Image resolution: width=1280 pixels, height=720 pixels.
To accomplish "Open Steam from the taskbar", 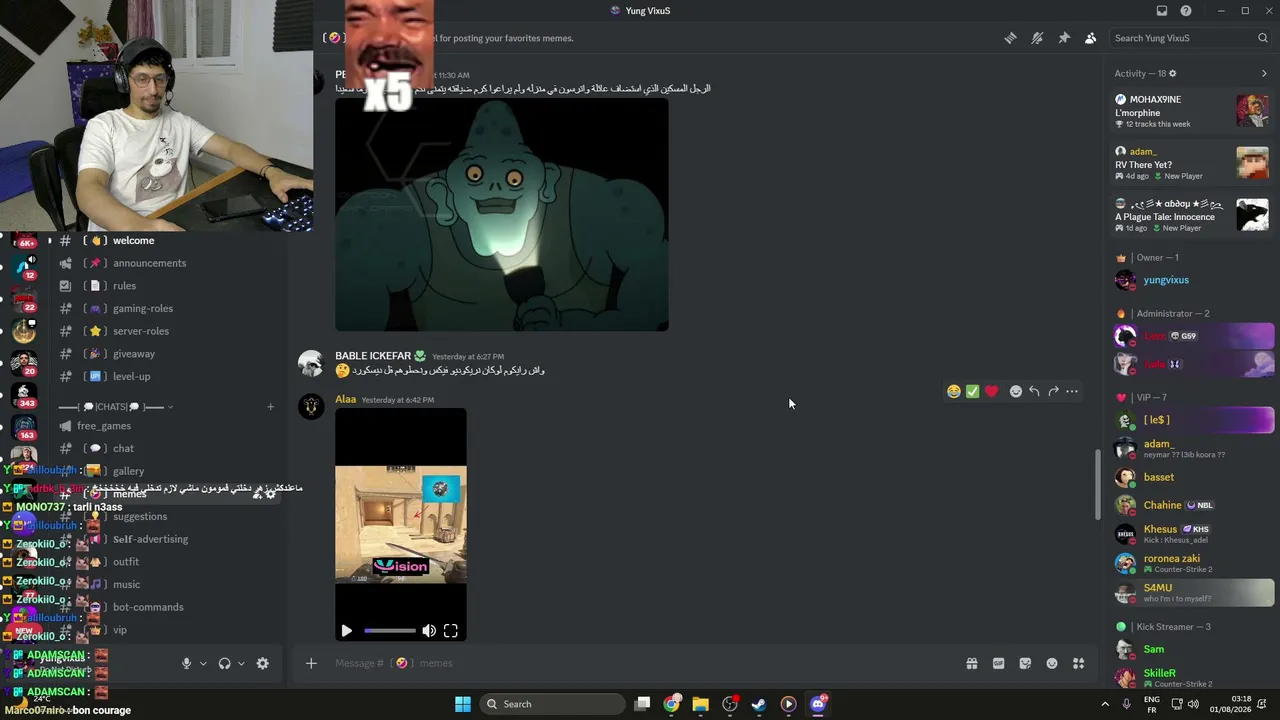I will [x=759, y=704].
